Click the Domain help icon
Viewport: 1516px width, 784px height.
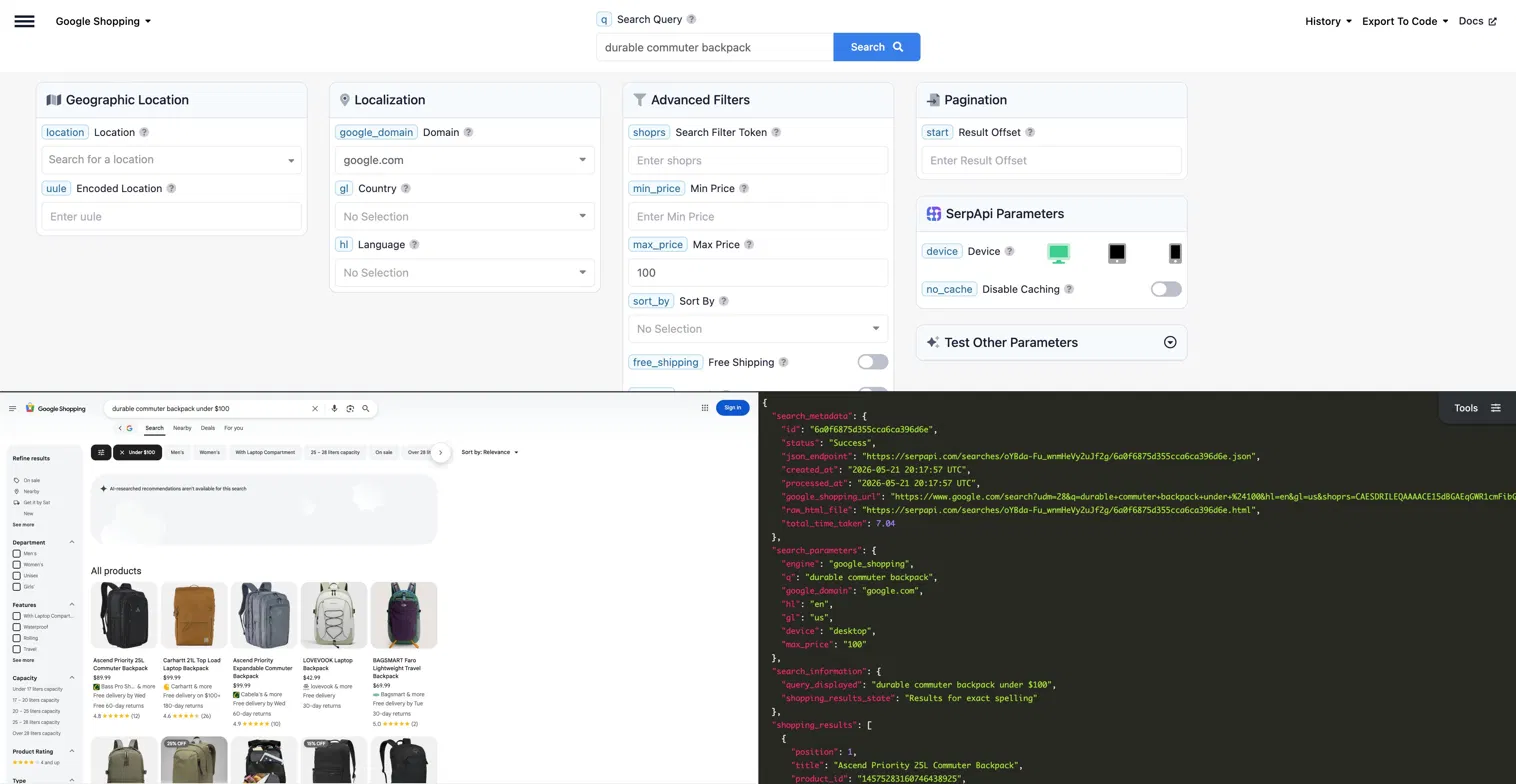(x=468, y=132)
